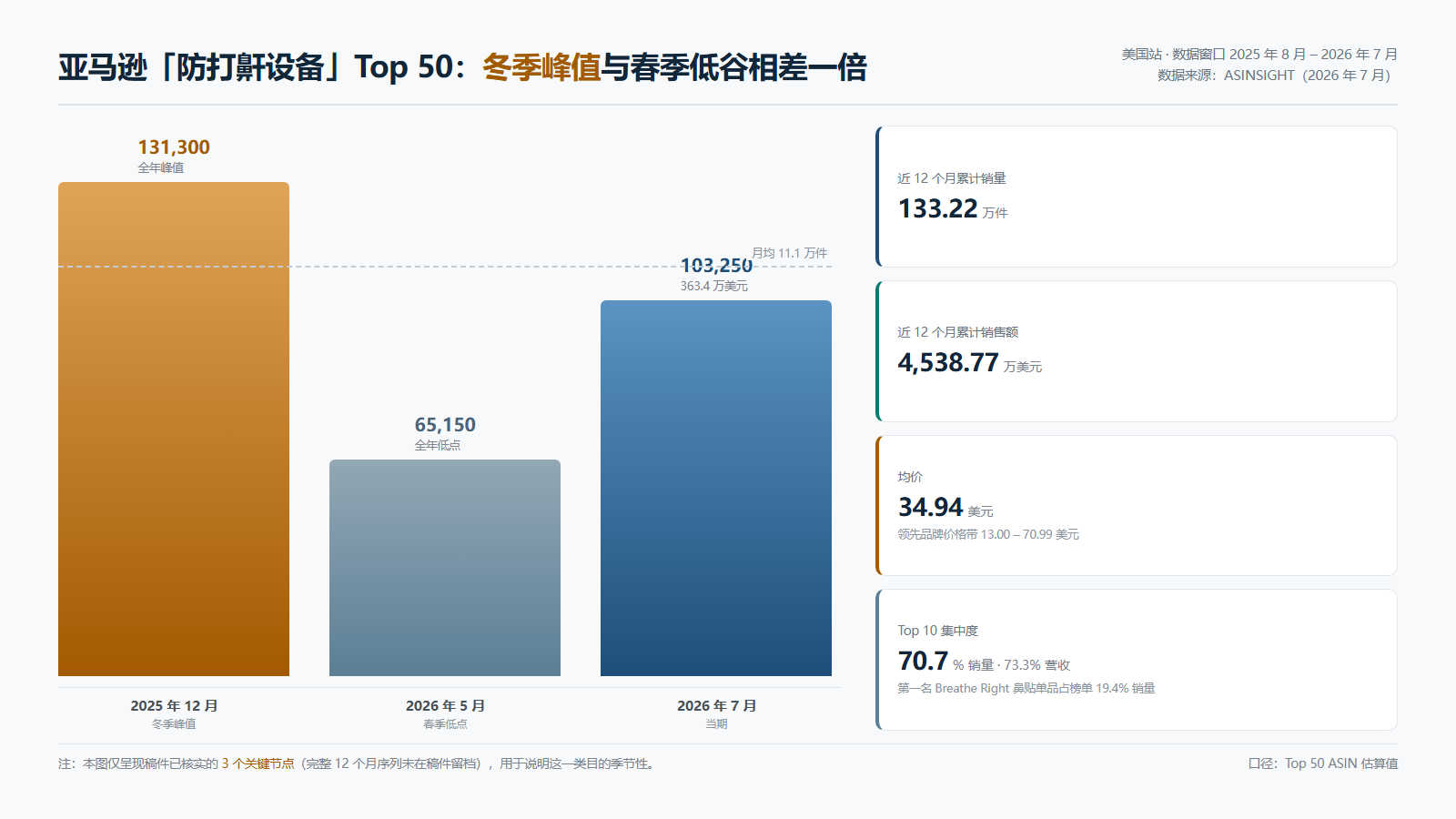This screenshot has width=1456, height=819.
Task: Click the 34.94 美元 figure
Action: pos(945,508)
